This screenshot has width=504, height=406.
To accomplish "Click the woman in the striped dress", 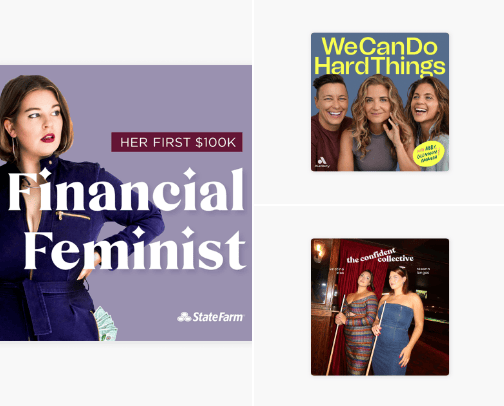I will (358, 322).
